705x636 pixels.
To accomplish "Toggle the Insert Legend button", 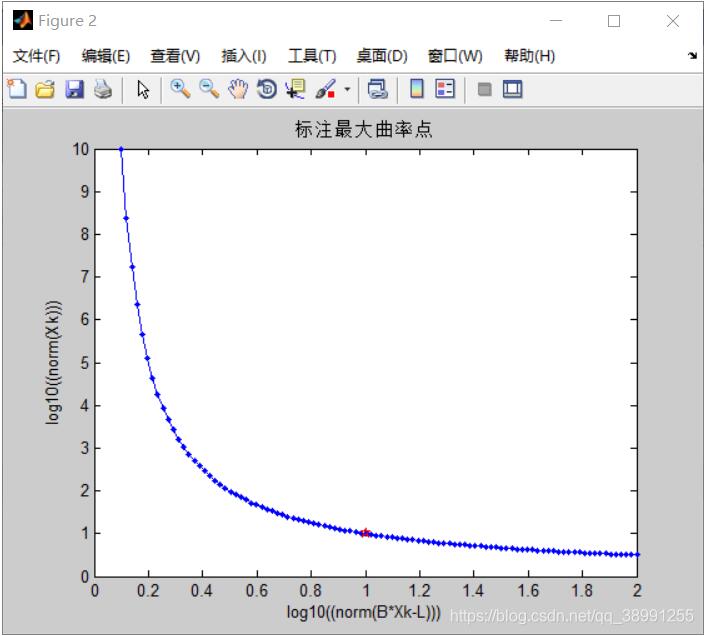I will click(x=445, y=90).
